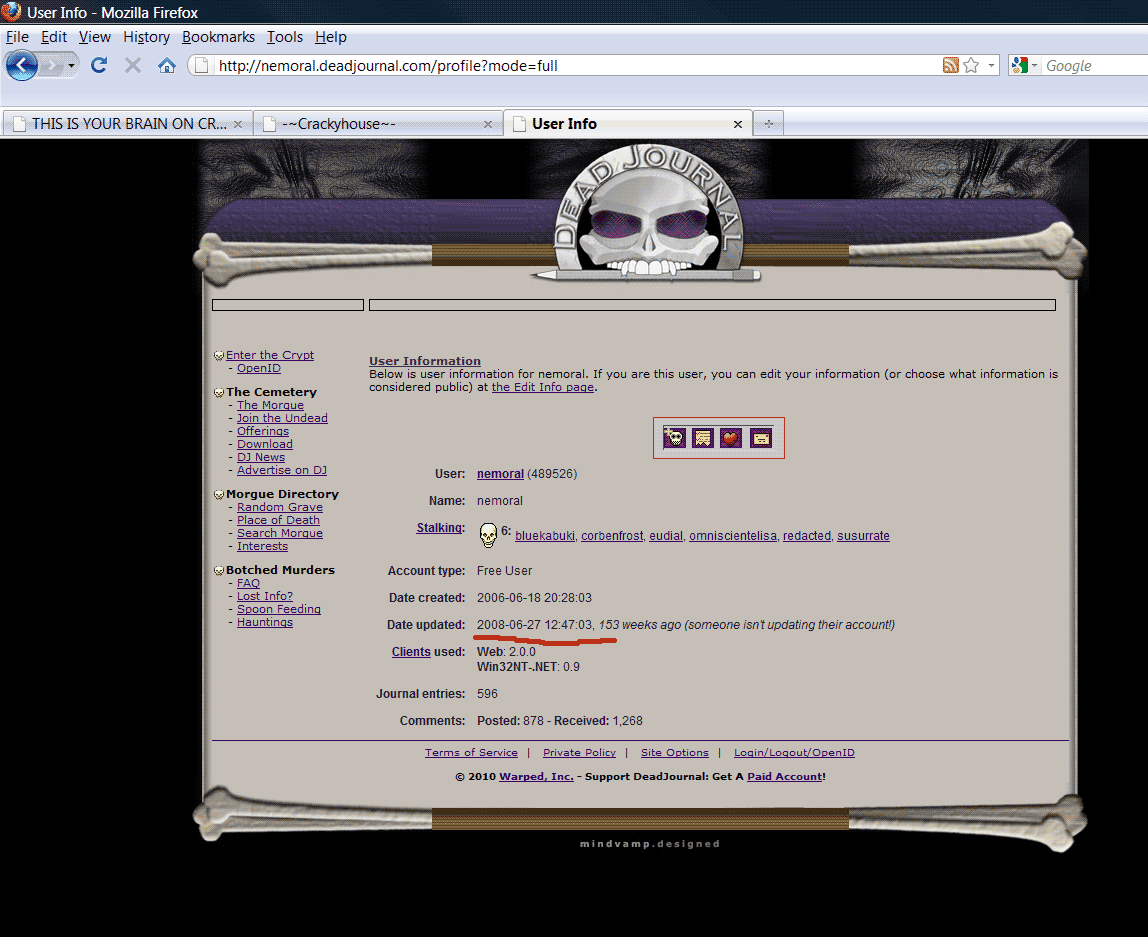Open the File menu
Viewport: 1148px width, 937px height.
[x=18, y=37]
